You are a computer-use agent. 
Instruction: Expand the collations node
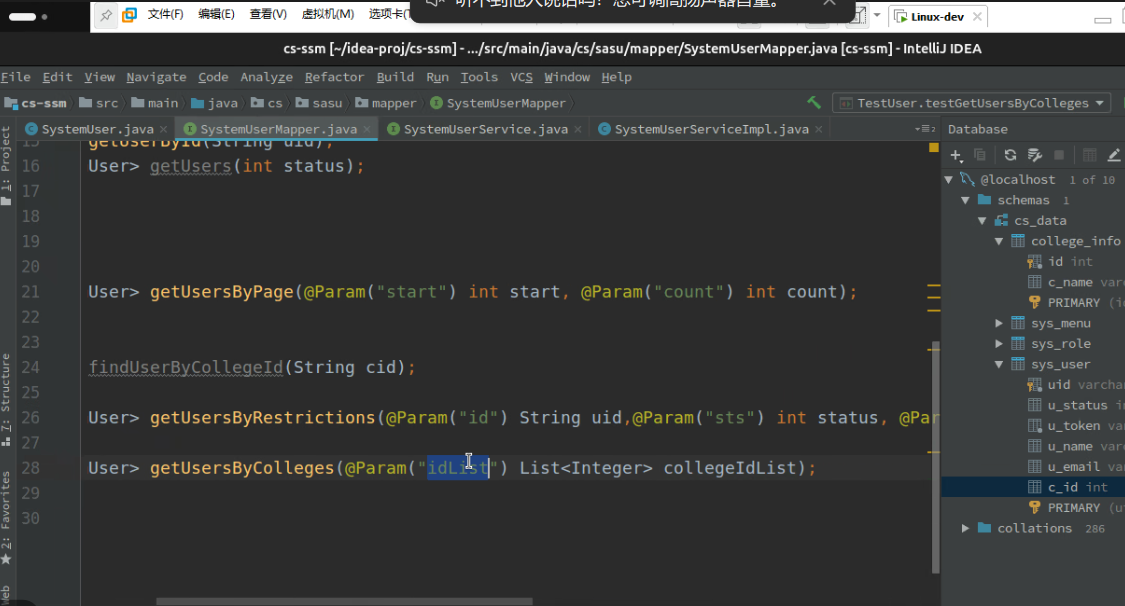pos(964,528)
